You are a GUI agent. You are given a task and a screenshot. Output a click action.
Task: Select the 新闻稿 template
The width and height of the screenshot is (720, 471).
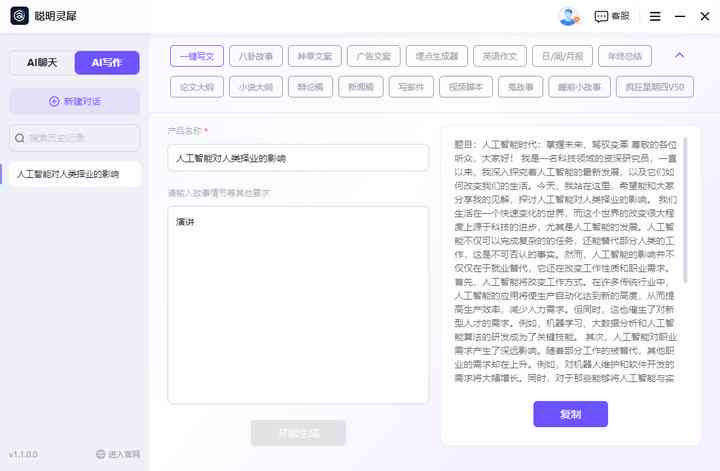pyautogui.click(x=361, y=87)
